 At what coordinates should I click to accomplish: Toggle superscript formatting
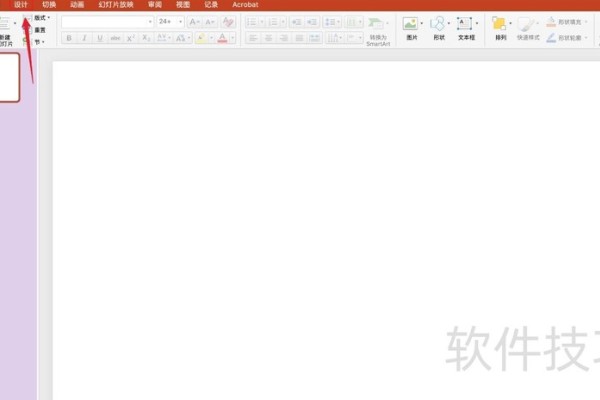point(131,38)
